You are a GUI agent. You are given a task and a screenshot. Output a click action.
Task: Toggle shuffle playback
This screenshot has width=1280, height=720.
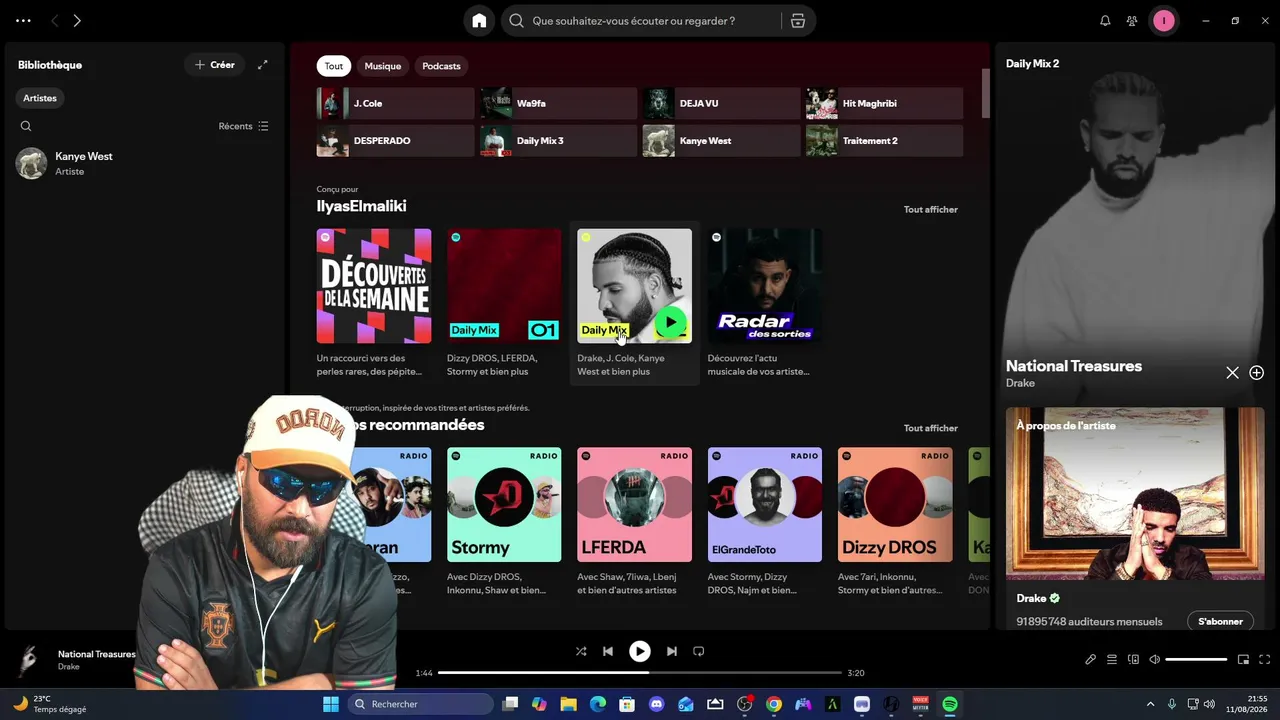tap(581, 651)
